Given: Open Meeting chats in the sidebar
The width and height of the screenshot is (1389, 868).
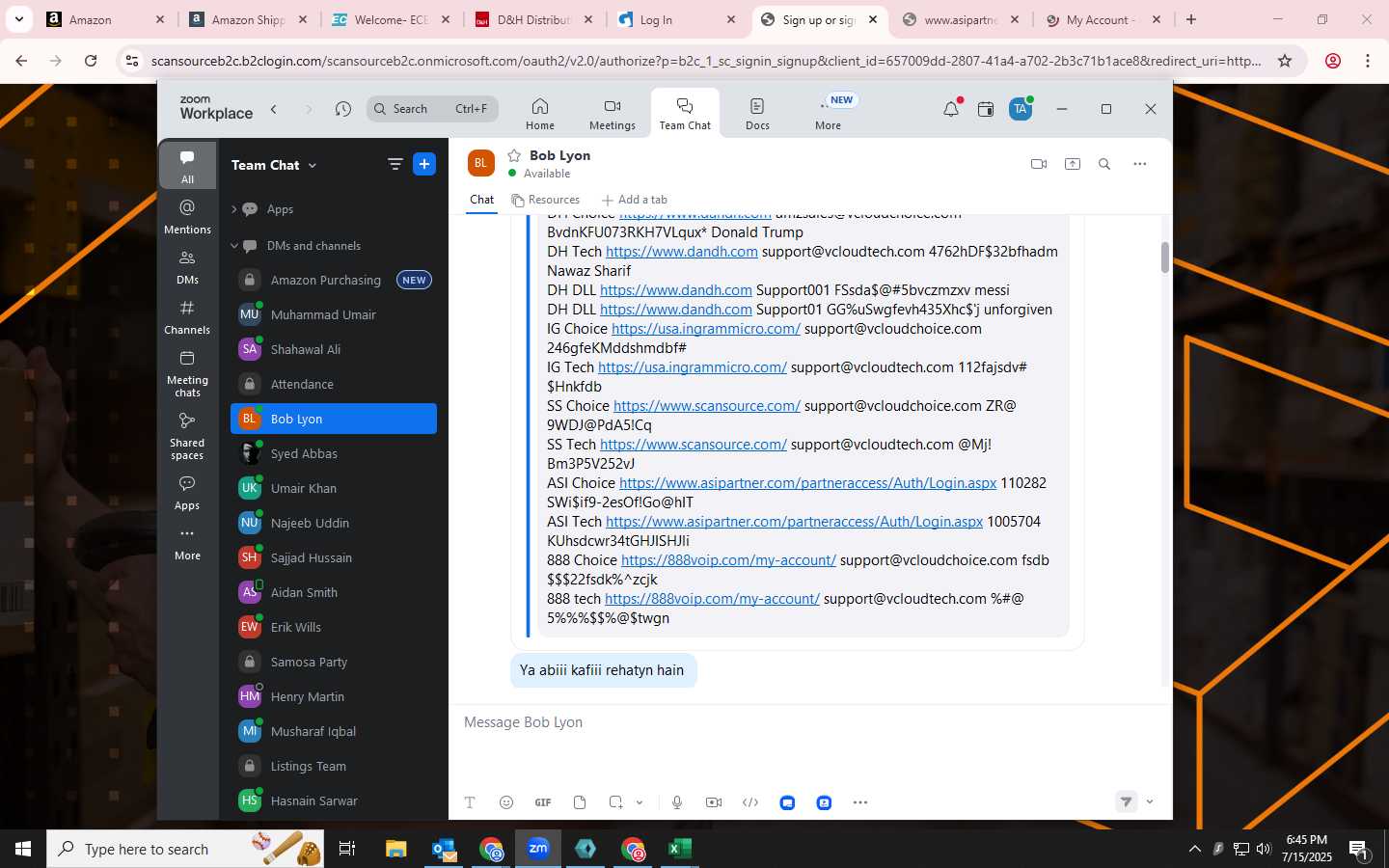Looking at the screenshot, I should [187, 373].
